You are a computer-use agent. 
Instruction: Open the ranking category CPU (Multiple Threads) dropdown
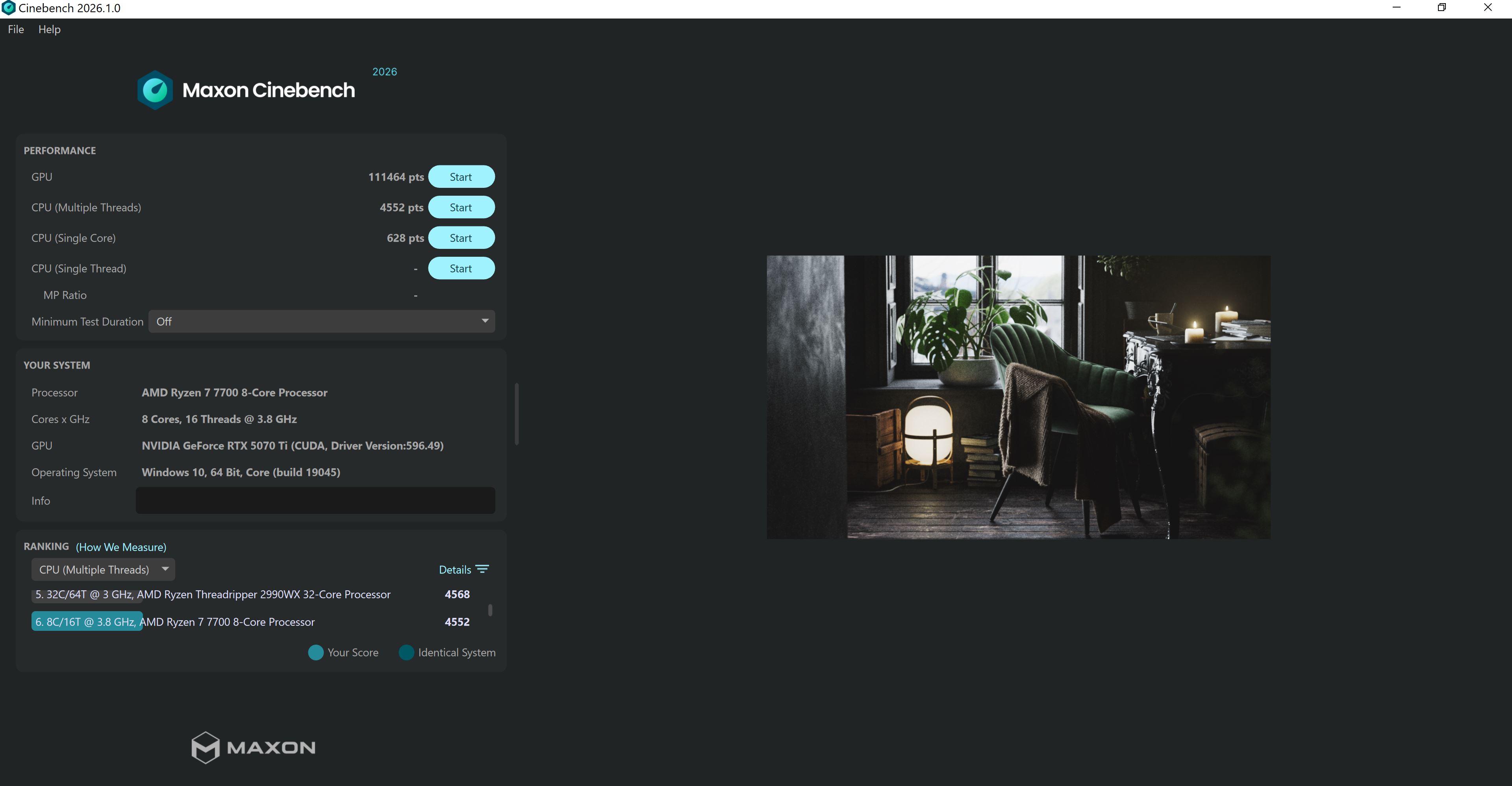click(103, 569)
